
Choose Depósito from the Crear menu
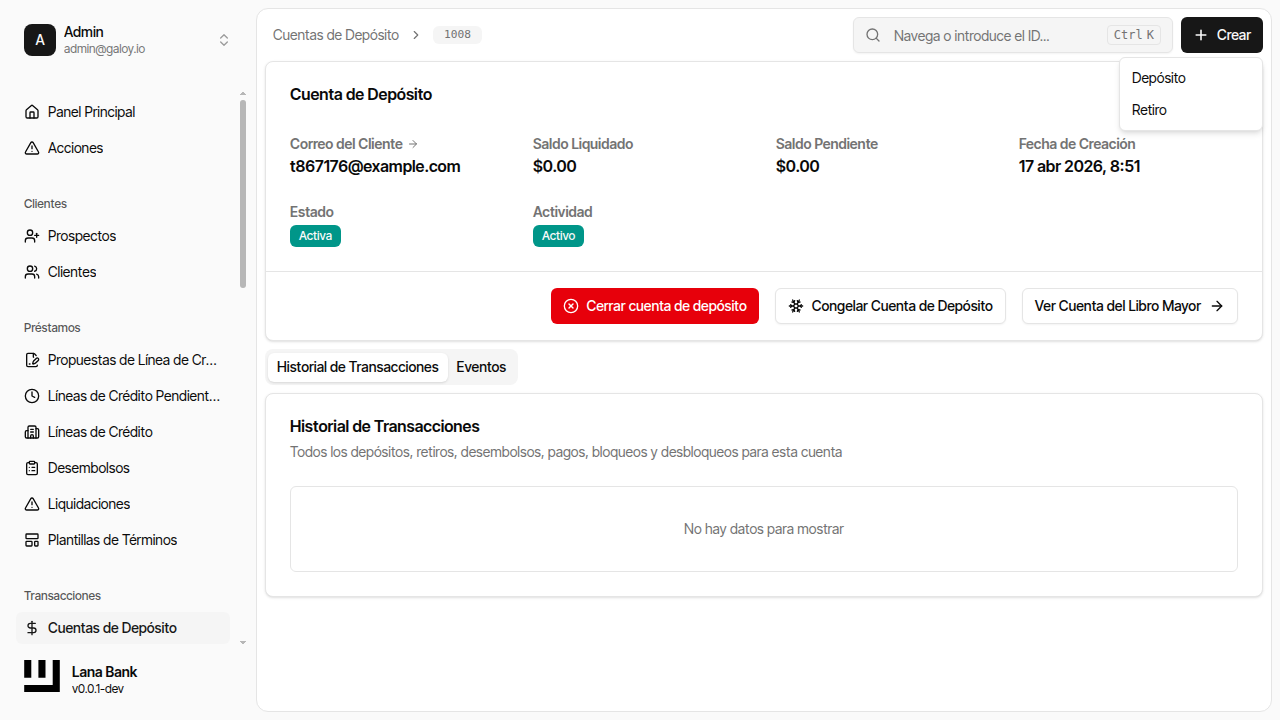tap(1159, 78)
